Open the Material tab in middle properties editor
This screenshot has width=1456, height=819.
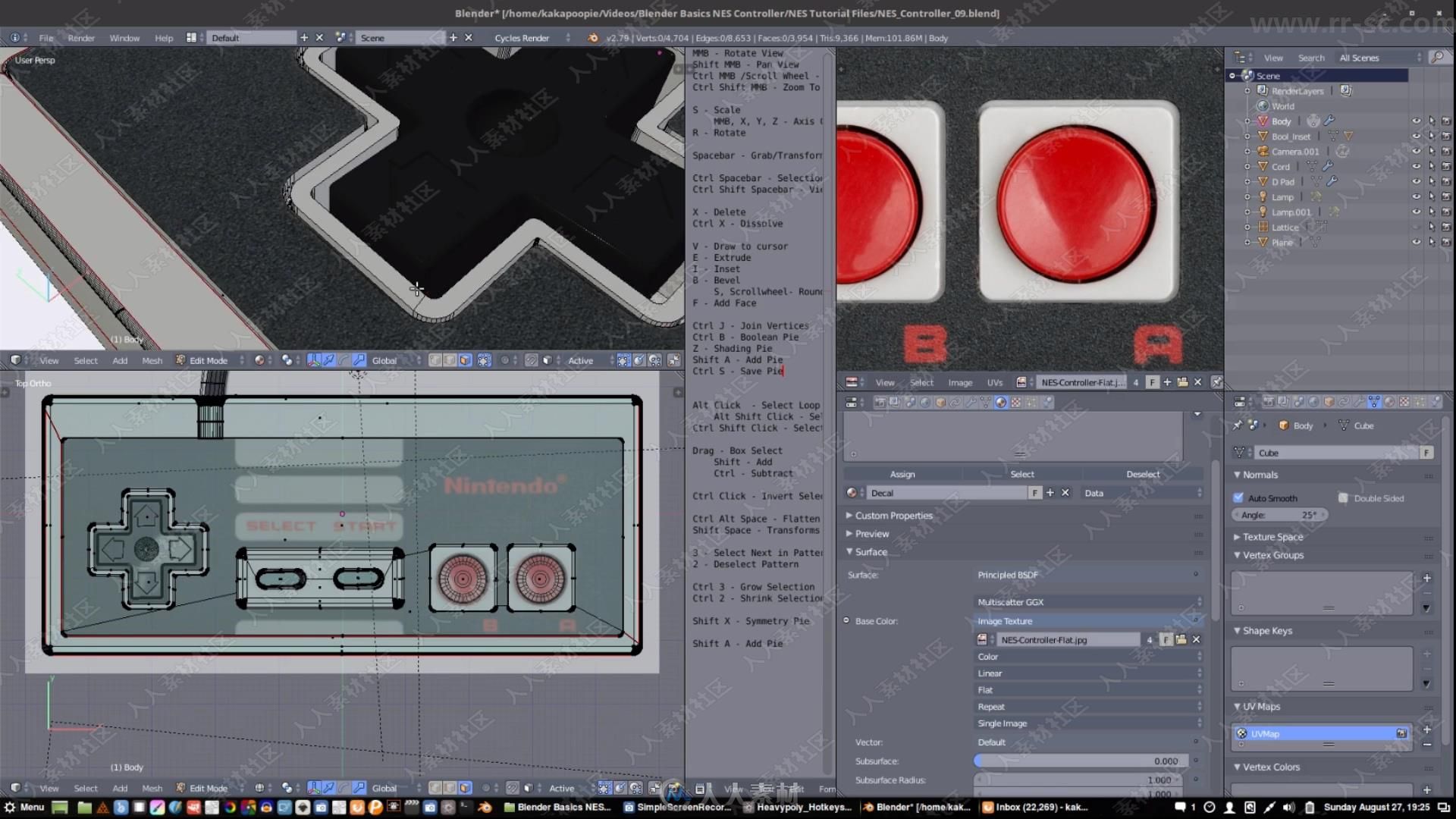[x=1001, y=403]
